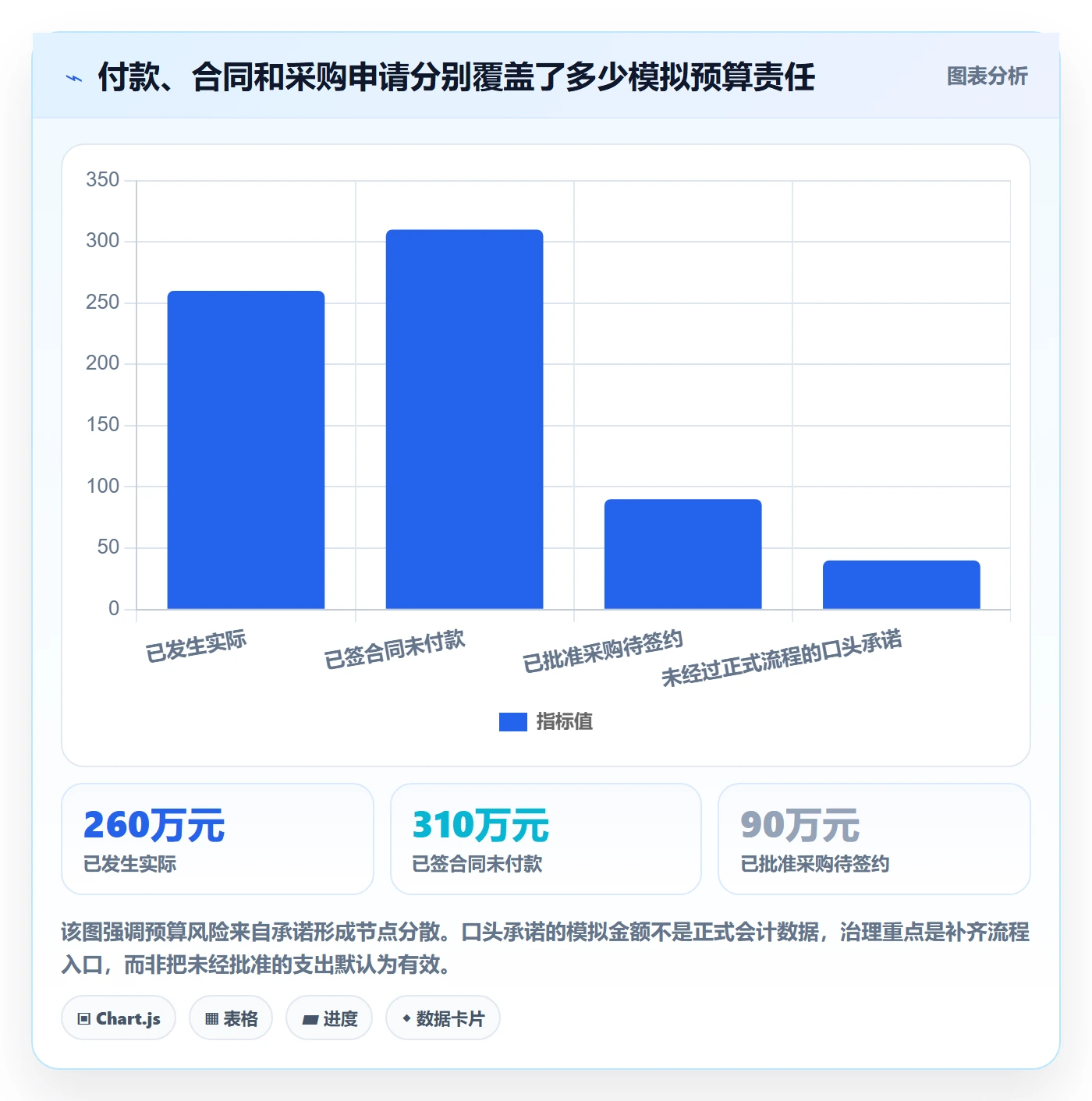Select the 已发生实际 bar in the chart
This screenshot has height=1101, width=1092.
pyautogui.click(x=246, y=450)
